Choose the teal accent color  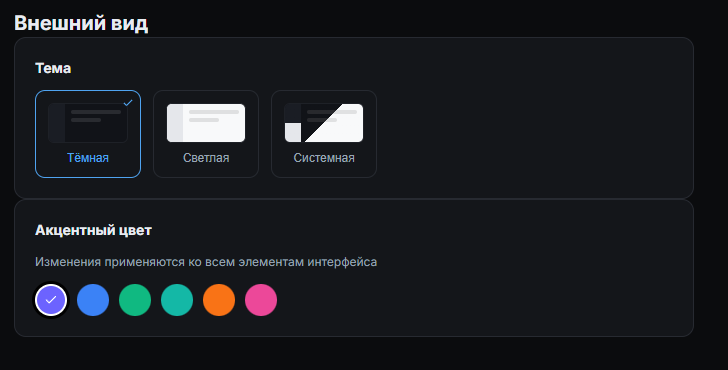tap(177, 300)
